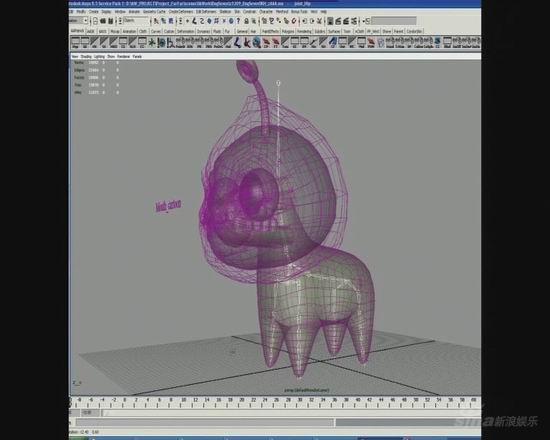Toggle the handles selection mask icon

[187, 21]
